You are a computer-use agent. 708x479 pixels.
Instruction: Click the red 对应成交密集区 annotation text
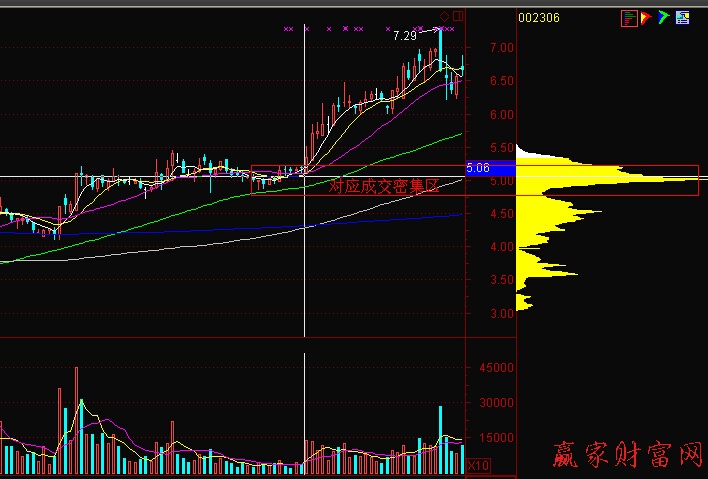tap(384, 186)
